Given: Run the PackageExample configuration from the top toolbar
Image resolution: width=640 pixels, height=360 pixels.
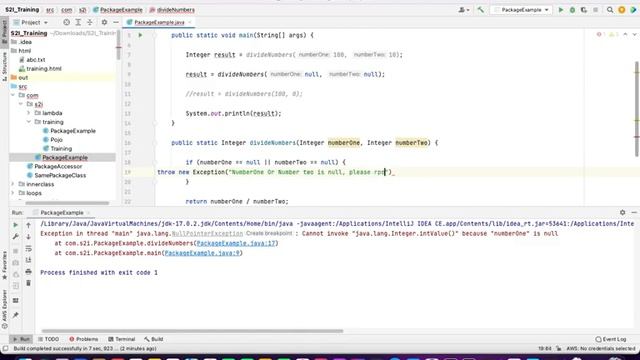Looking at the screenshot, I should pyautogui.click(x=561, y=10).
